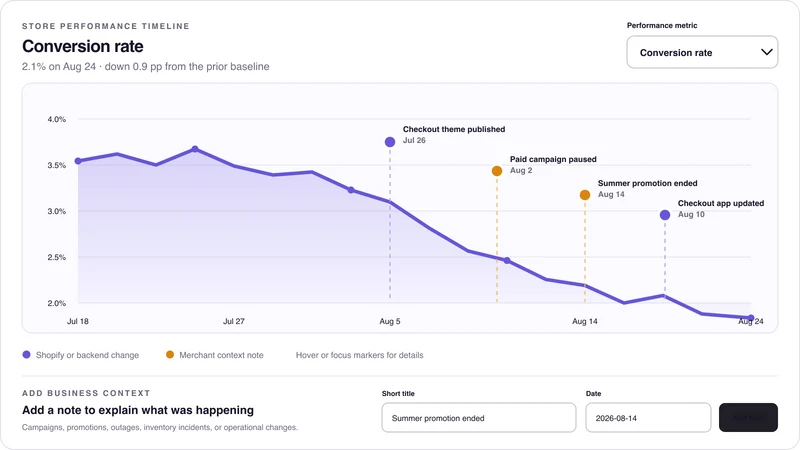Click the Aug 5 x-axis label

coord(390,321)
